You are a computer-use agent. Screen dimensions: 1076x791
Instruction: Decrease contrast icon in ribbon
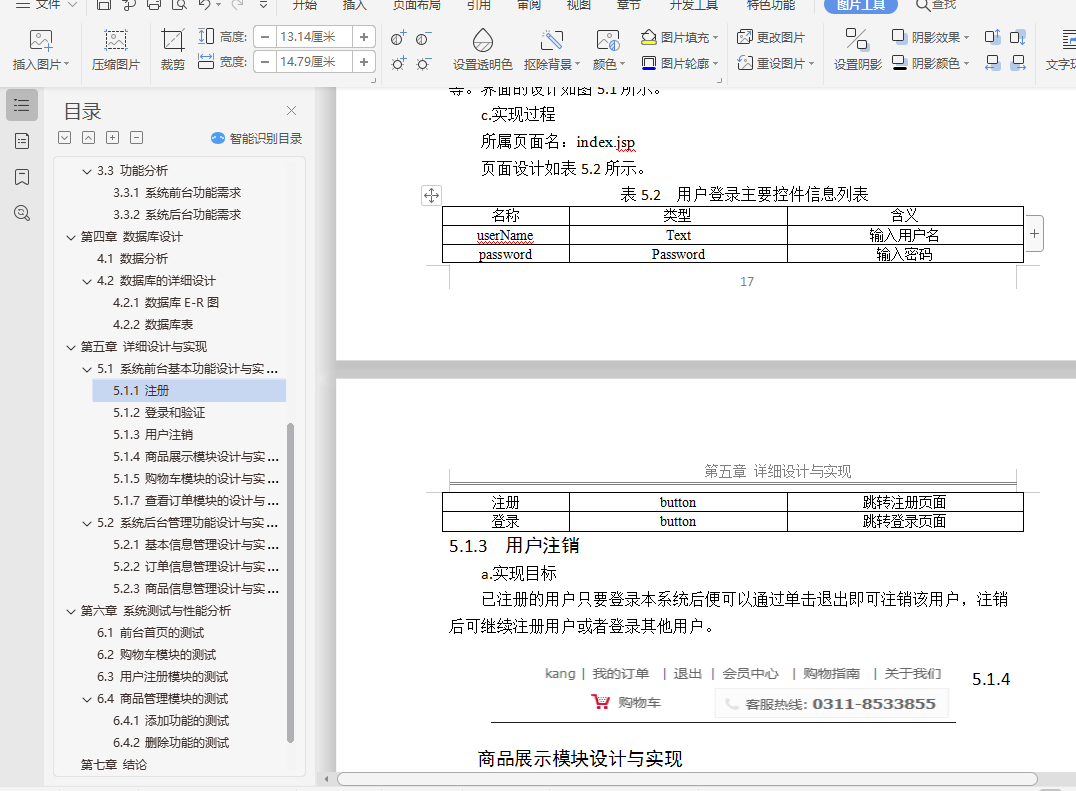(x=423, y=38)
